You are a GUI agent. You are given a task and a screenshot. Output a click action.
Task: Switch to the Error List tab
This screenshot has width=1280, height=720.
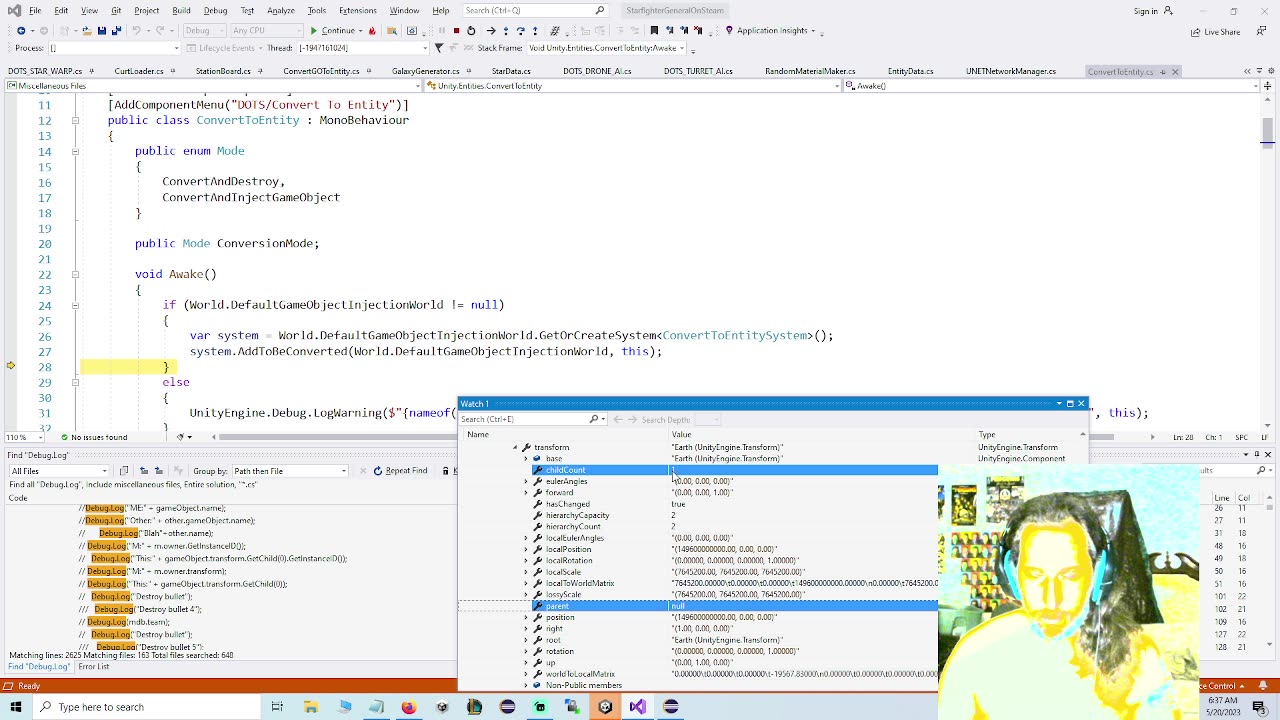pos(94,667)
